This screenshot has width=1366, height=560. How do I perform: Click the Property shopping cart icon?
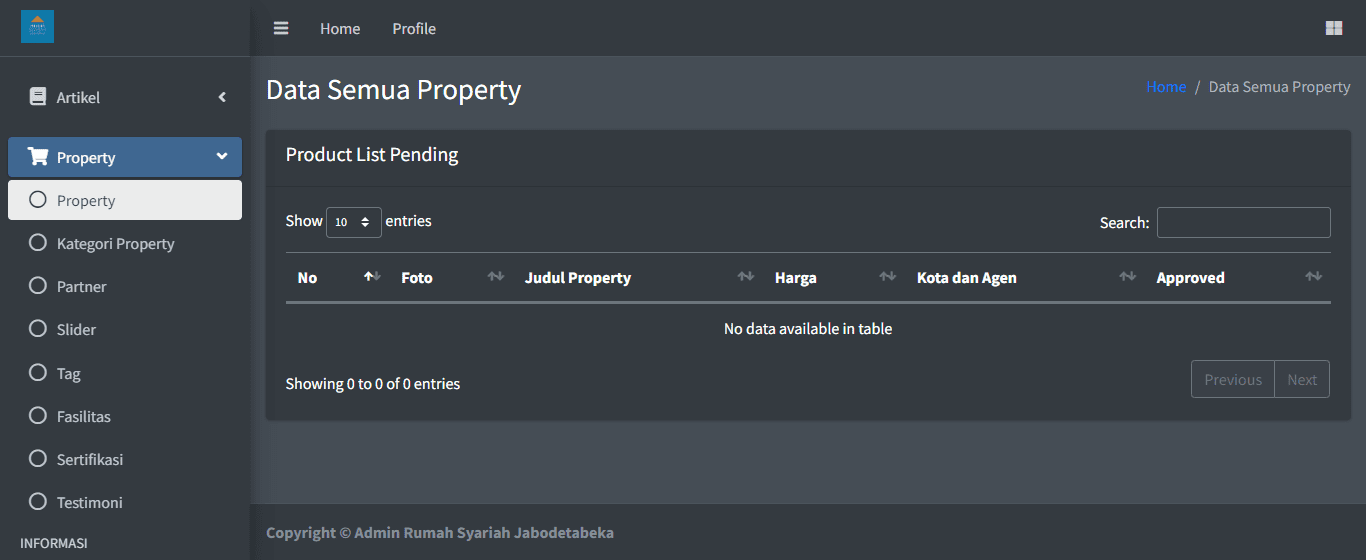tap(38, 157)
